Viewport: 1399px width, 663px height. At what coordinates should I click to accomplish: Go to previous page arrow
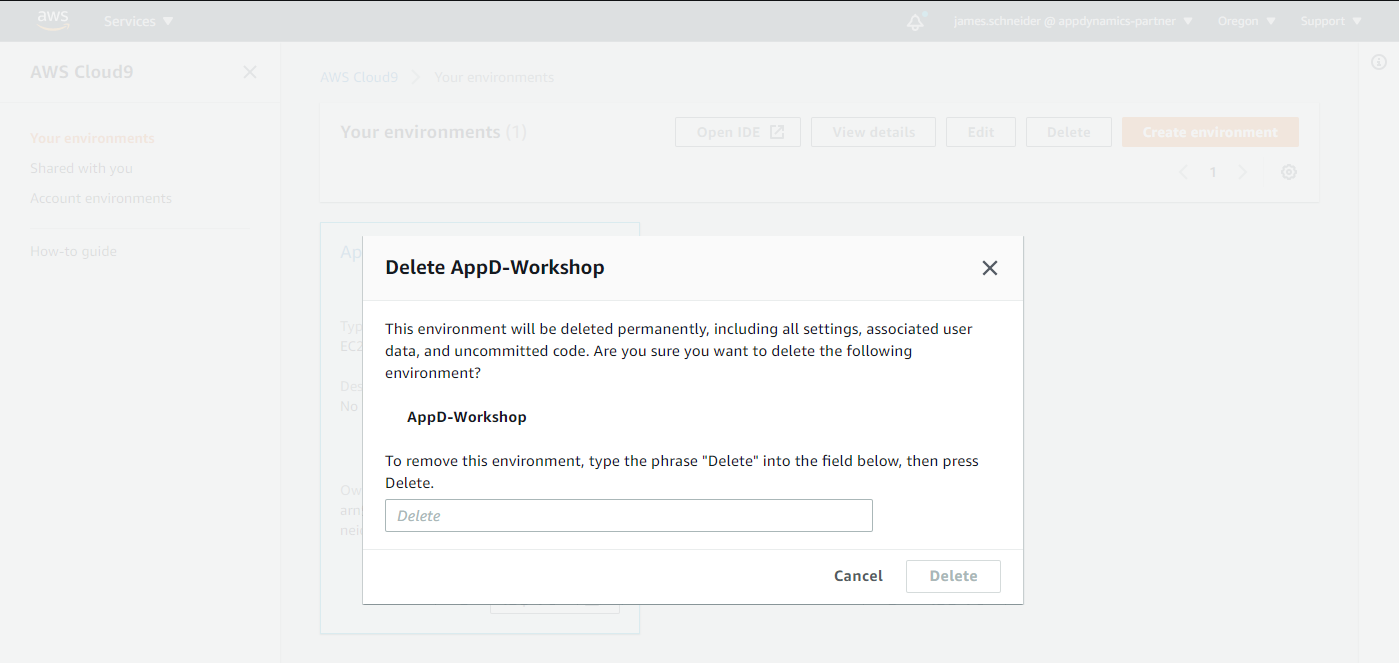[1184, 172]
